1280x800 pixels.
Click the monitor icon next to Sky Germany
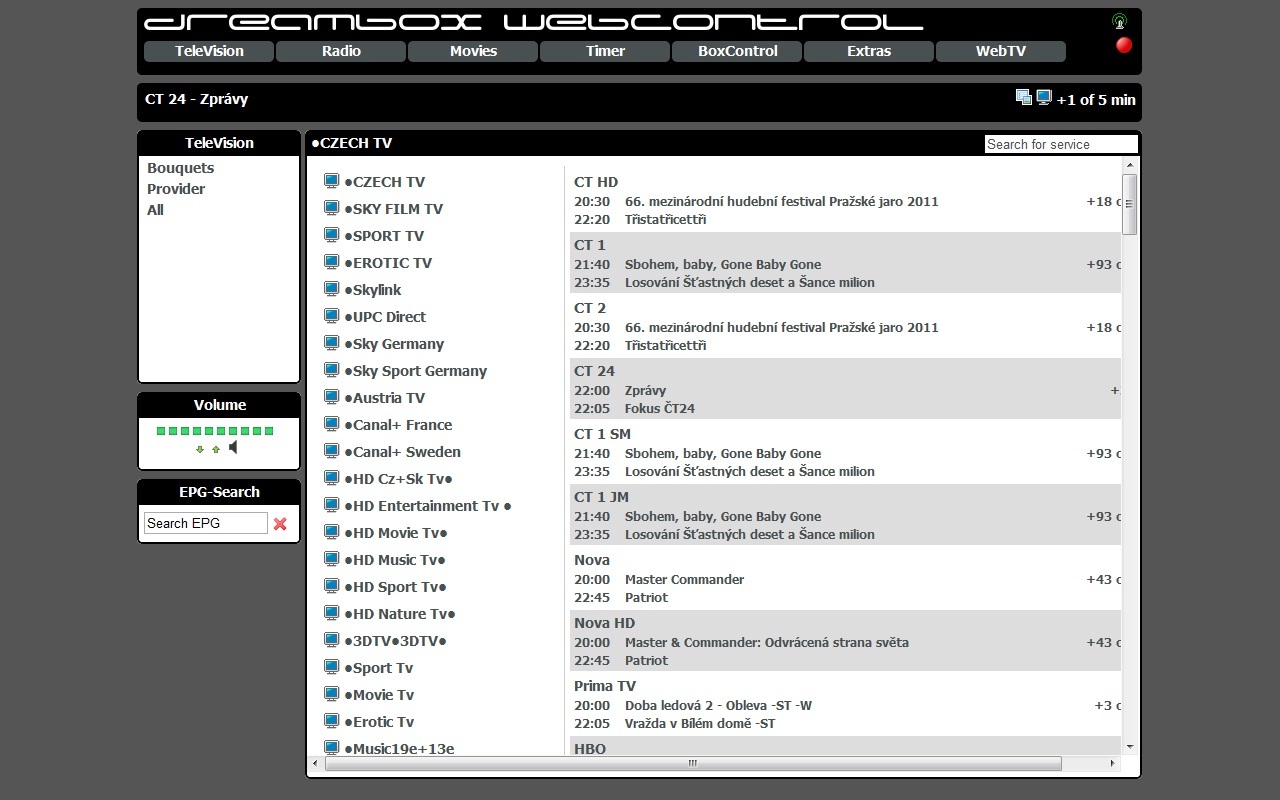click(x=332, y=343)
